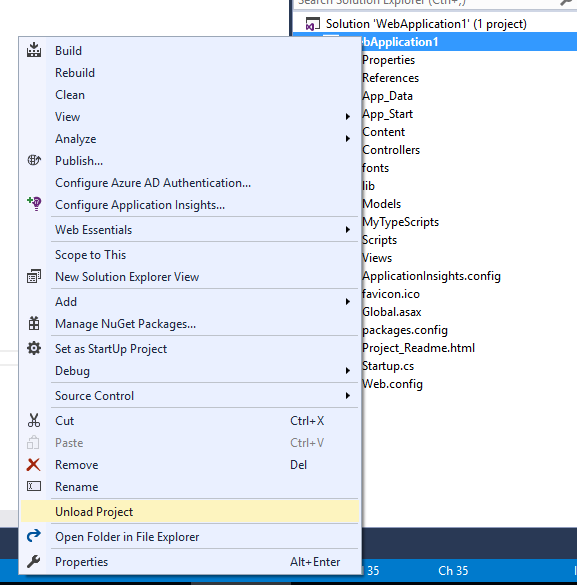Click the StartUp Project gear icon

pos(34,348)
